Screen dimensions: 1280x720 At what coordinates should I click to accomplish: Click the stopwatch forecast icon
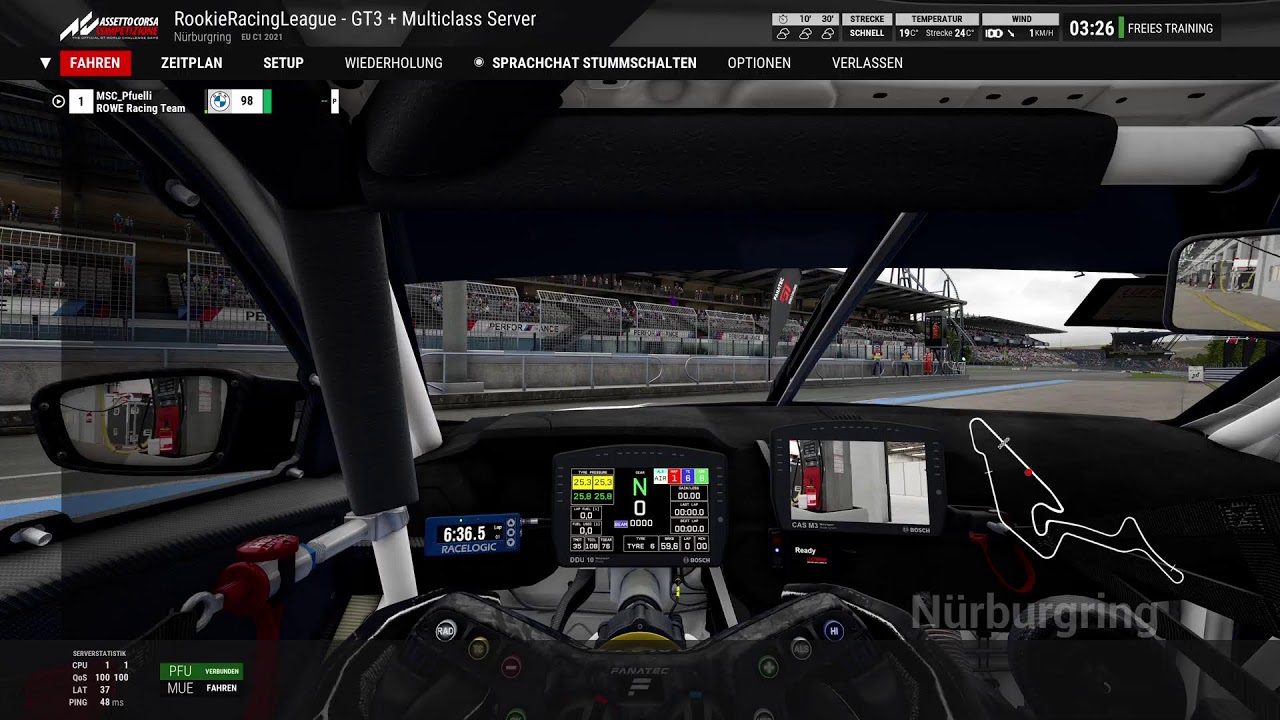(783, 19)
